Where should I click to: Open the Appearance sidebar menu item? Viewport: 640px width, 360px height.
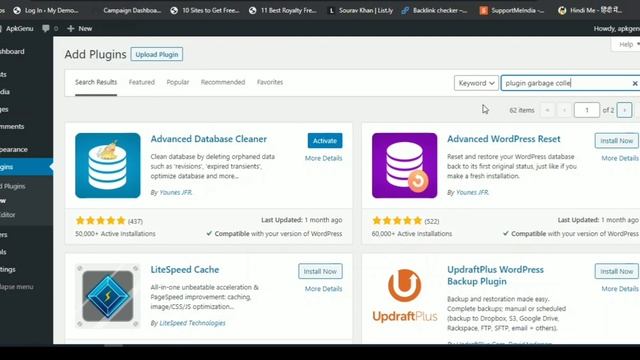click(14, 149)
